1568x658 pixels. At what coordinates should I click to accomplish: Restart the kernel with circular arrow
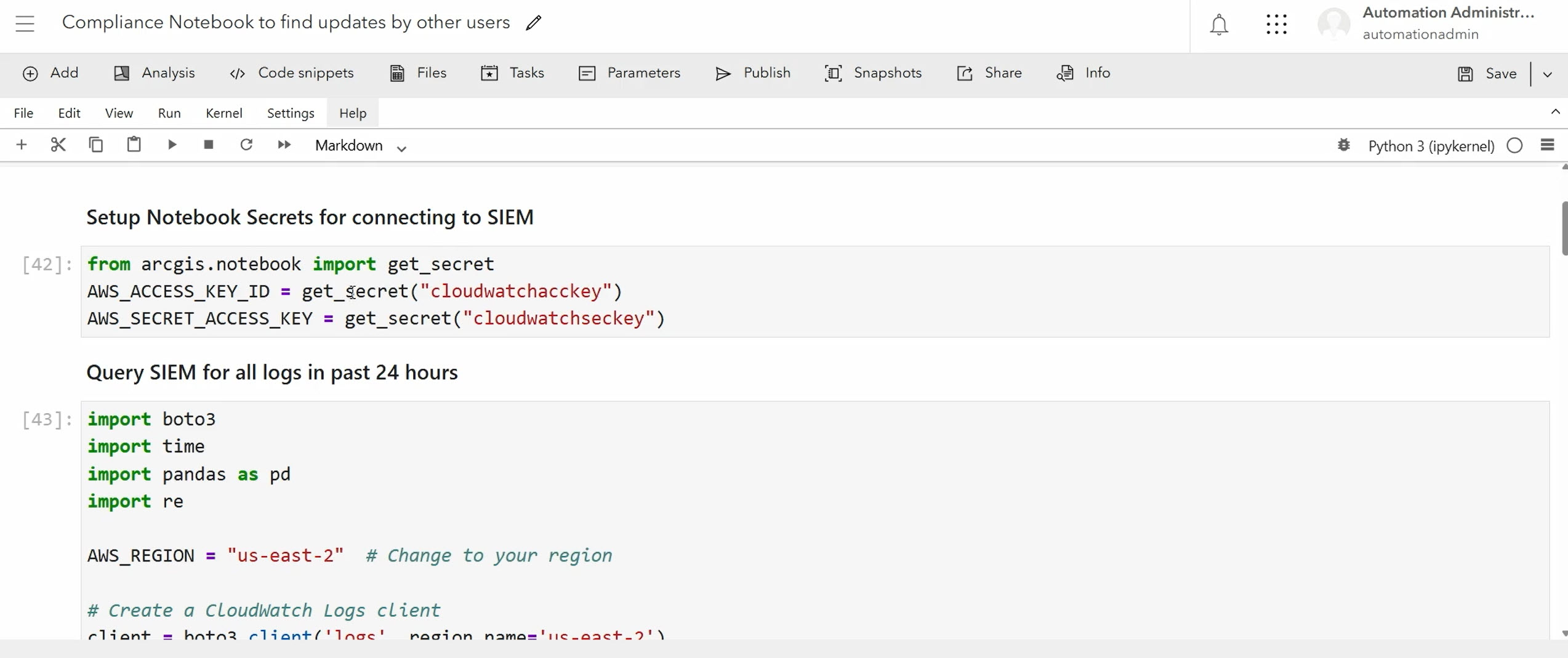point(246,145)
